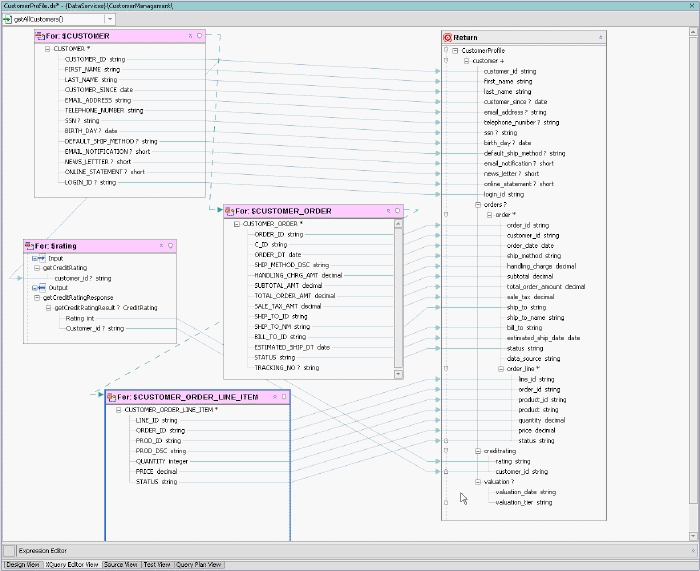Collapse the For: $CUSTOMER block via its arrow icon
The height and width of the screenshot is (571, 700).
click(x=190, y=36)
